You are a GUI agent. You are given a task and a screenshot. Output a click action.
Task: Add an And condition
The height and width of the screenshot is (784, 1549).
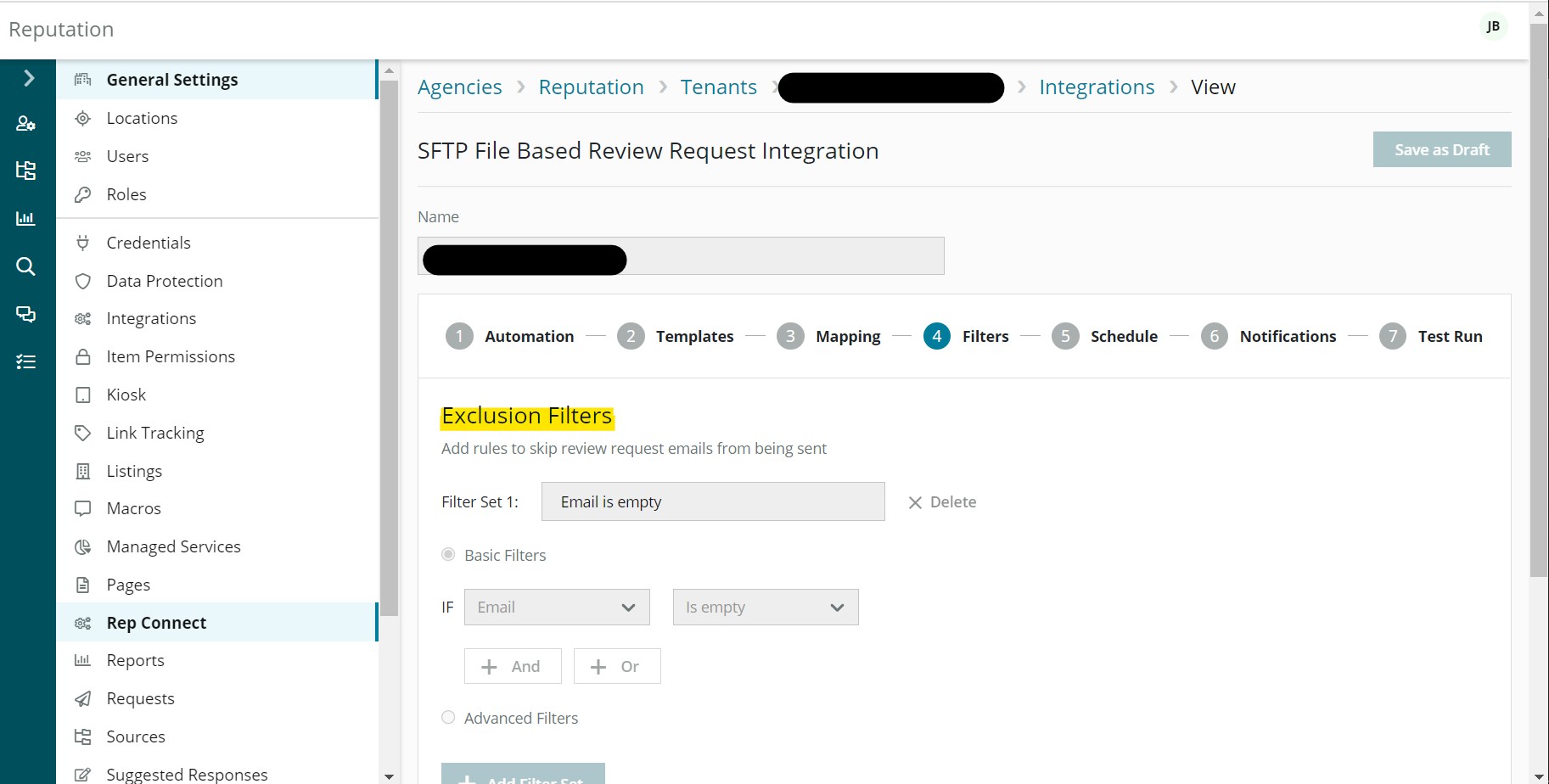pos(513,666)
